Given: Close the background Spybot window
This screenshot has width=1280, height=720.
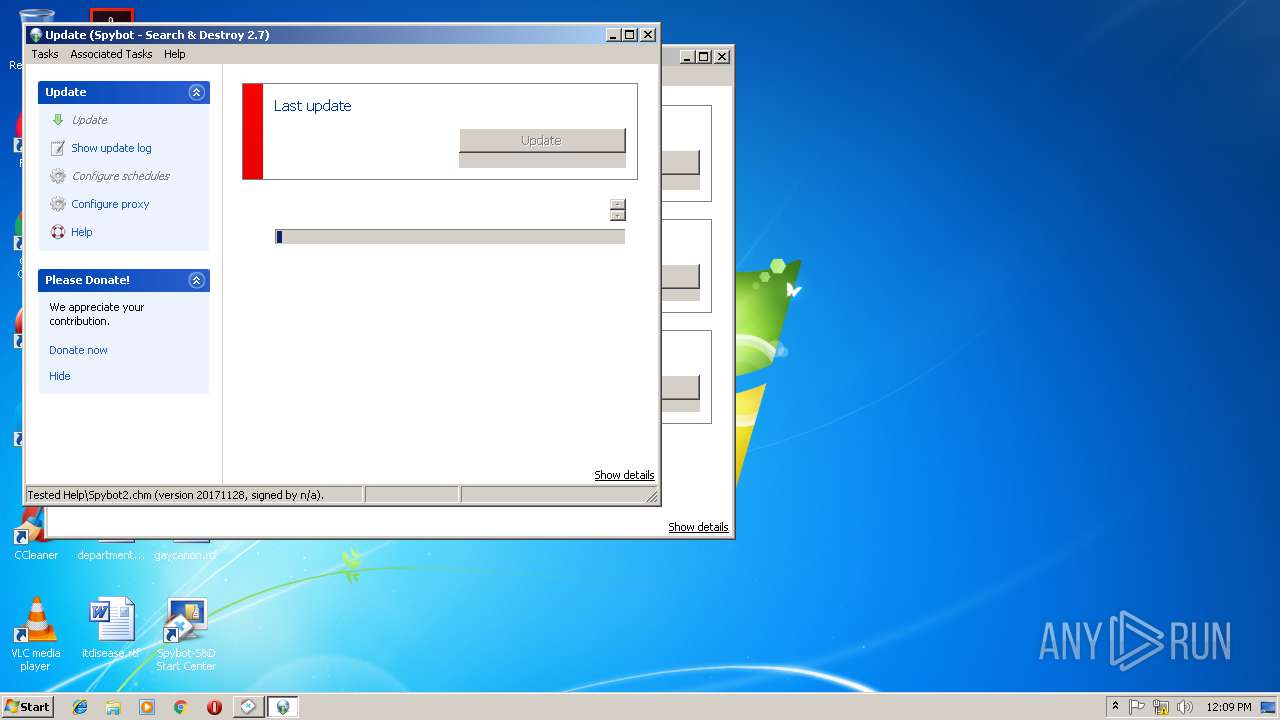Looking at the screenshot, I should point(722,57).
